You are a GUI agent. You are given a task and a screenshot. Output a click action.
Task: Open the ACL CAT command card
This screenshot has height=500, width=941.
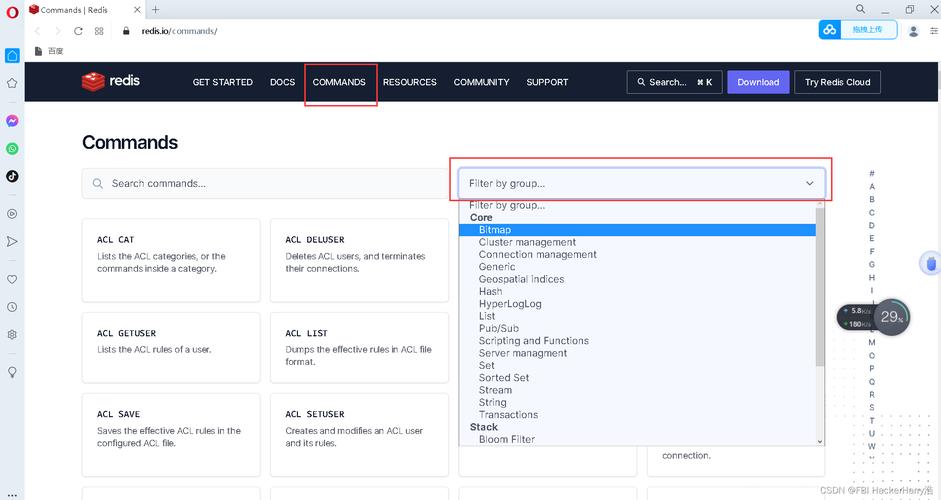(171, 260)
